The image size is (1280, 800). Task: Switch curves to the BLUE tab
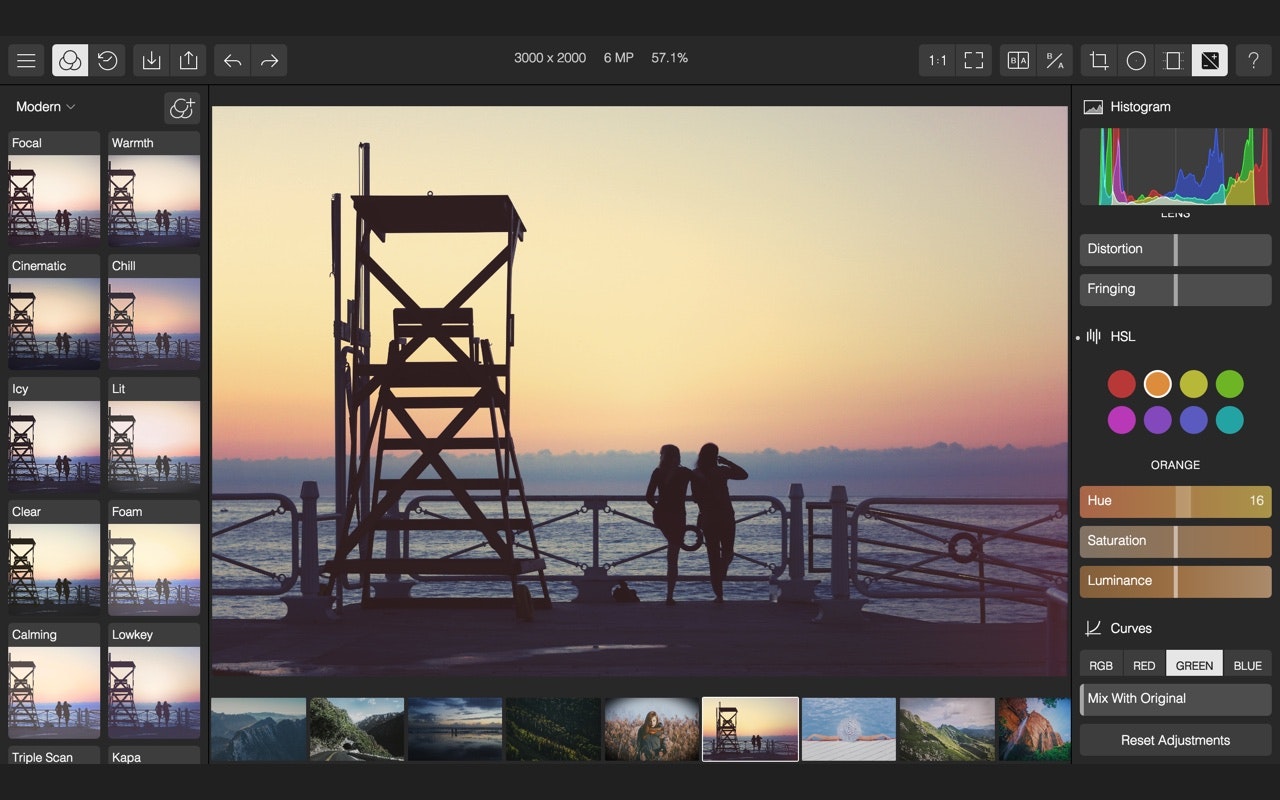click(x=1247, y=665)
